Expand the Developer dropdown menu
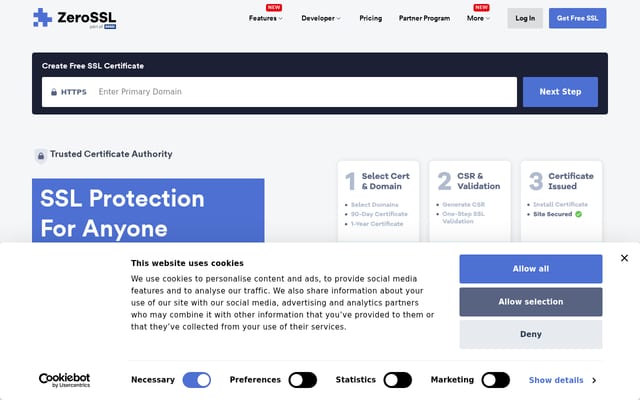The height and width of the screenshot is (400, 640). [321, 18]
